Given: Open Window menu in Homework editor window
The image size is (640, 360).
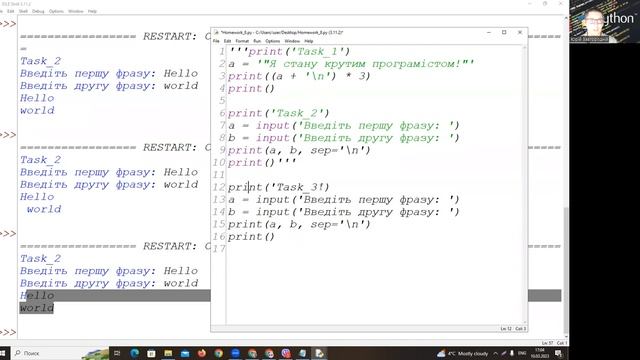Looking at the screenshot, I should pyautogui.click(x=292, y=41).
